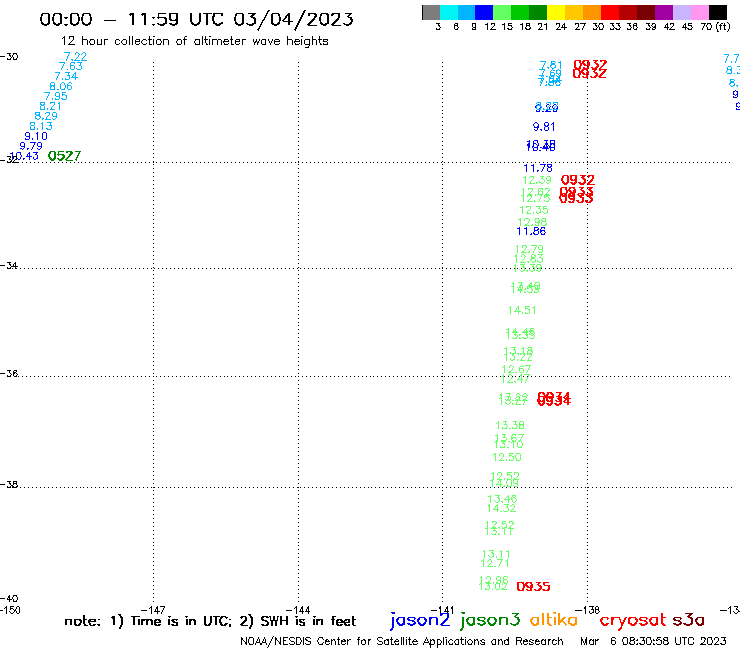Viewport: 740px width, 650px height.
Task: Click the wave height value 7.34
Action: (x=66, y=76)
